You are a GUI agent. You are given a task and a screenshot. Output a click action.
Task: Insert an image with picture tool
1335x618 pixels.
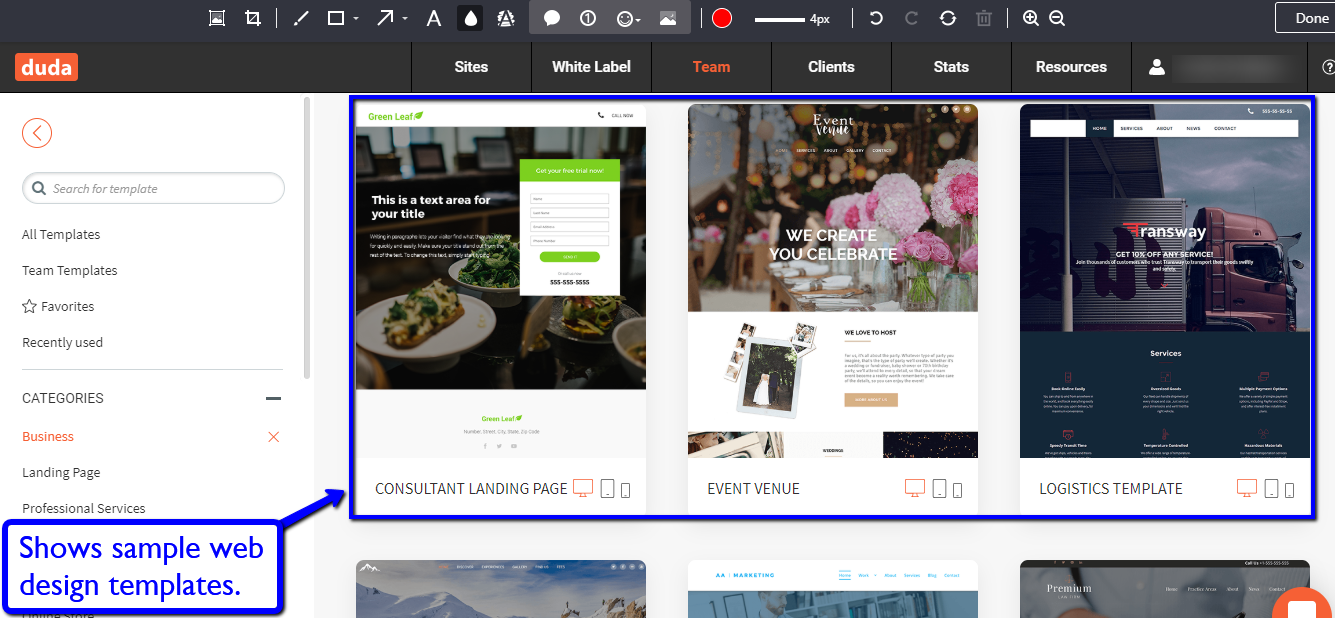click(668, 18)
